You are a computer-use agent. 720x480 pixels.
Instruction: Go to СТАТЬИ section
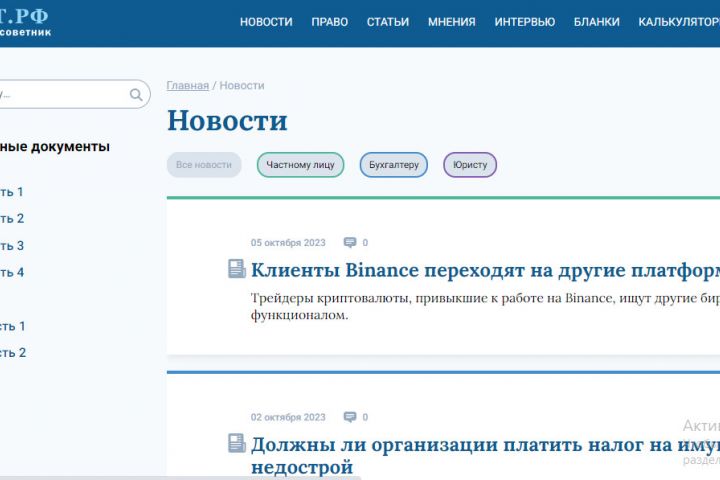pos(388,22)
